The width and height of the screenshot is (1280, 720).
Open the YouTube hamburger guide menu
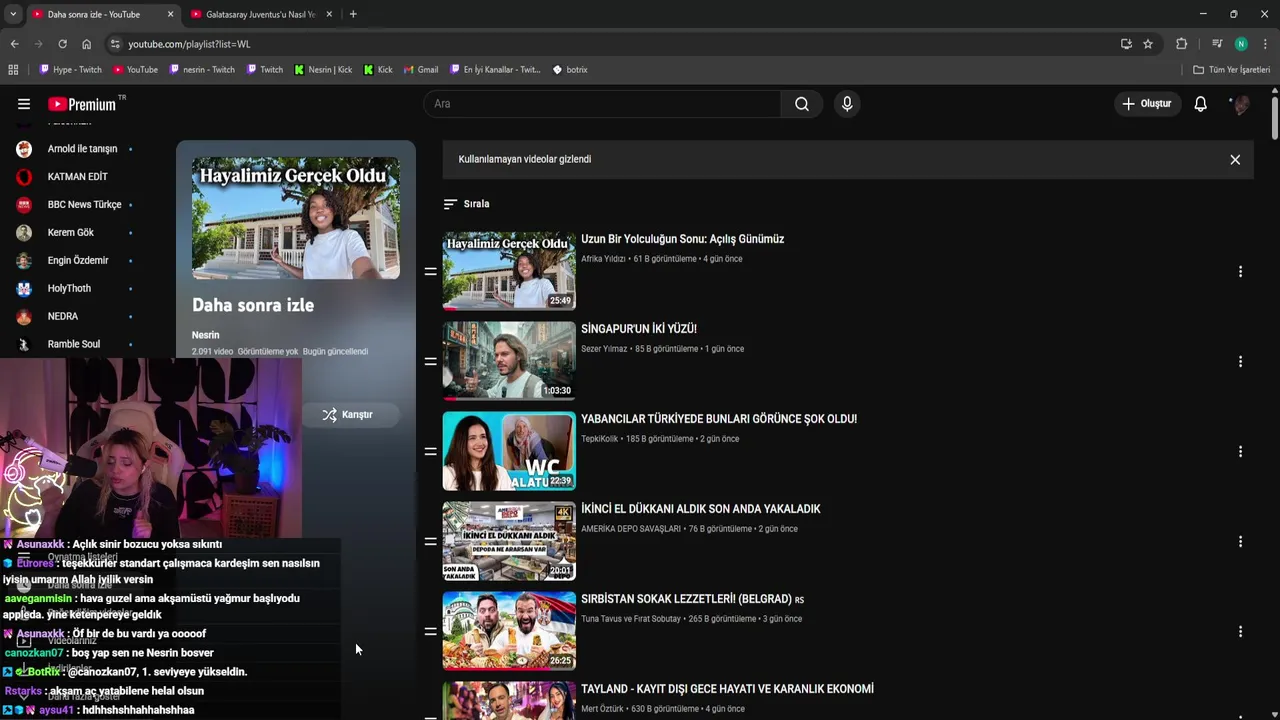pyautogui.click(x=24, y=104)
